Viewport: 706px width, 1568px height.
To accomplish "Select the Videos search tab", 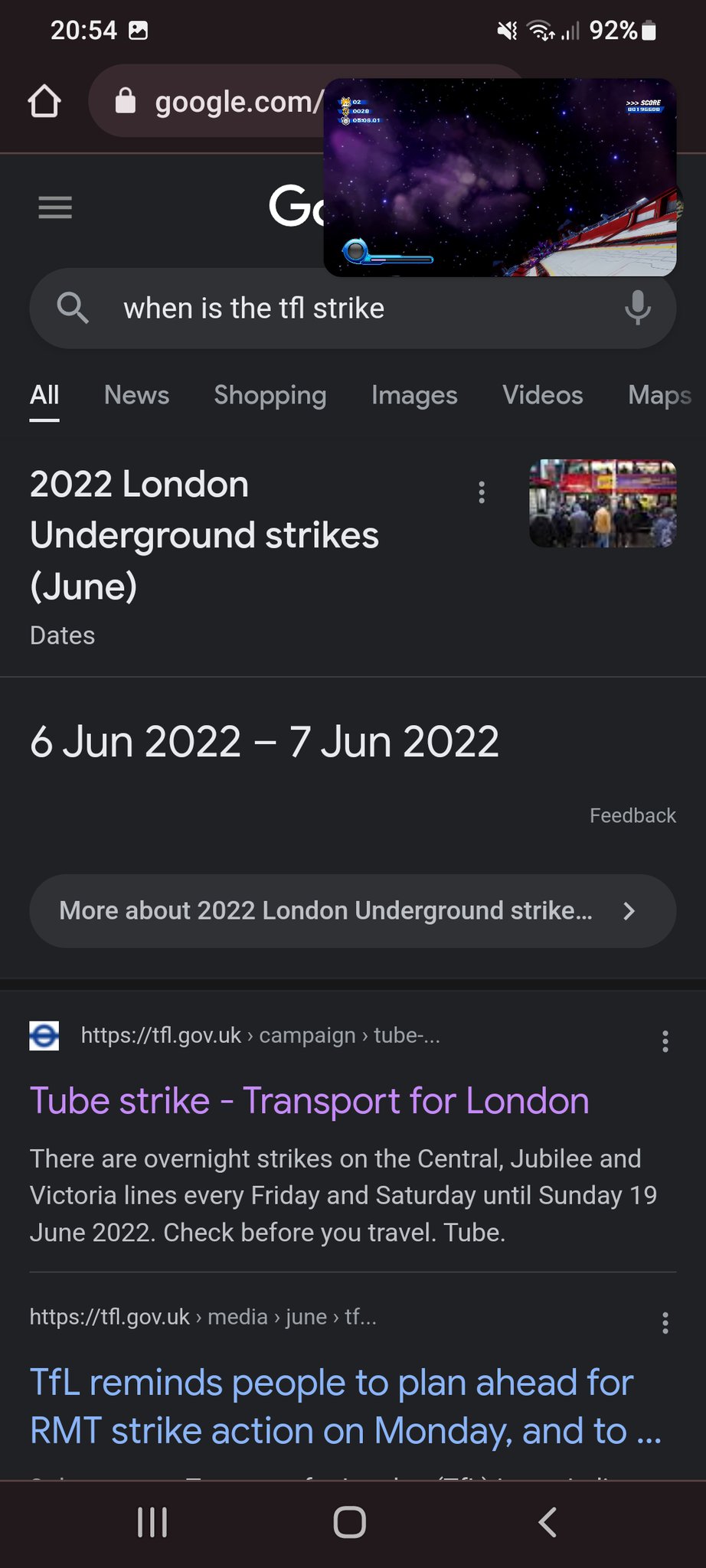I will coord(542,395).
